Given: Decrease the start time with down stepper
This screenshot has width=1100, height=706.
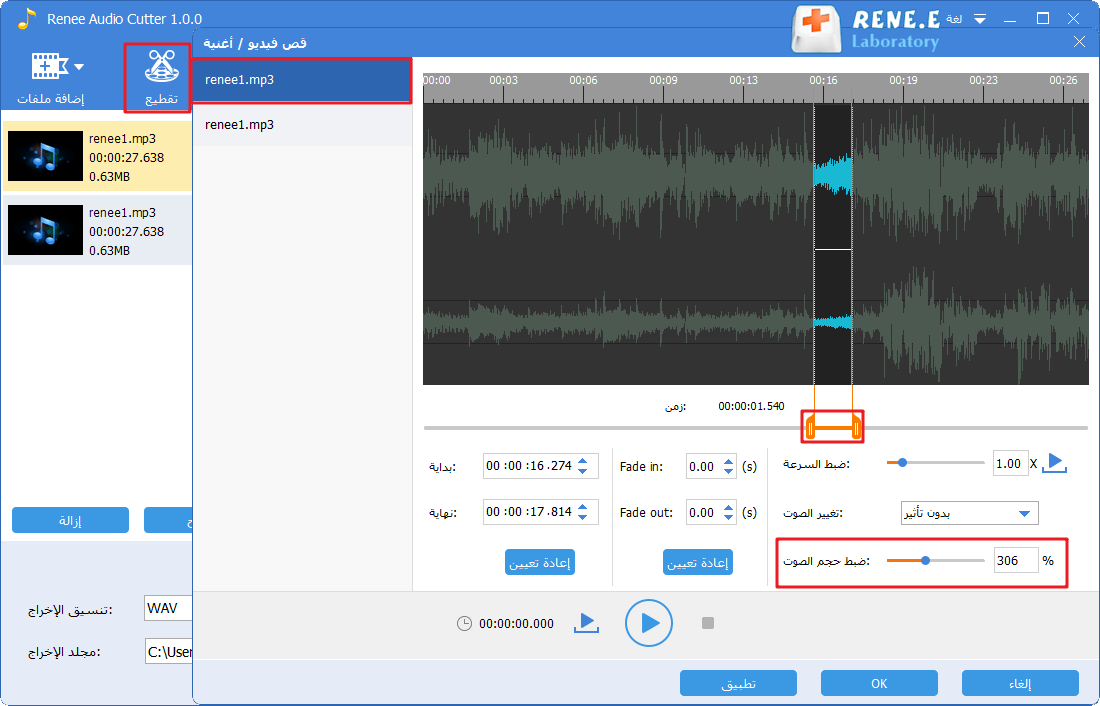Looking at the screenshot, I should point(583,471).
